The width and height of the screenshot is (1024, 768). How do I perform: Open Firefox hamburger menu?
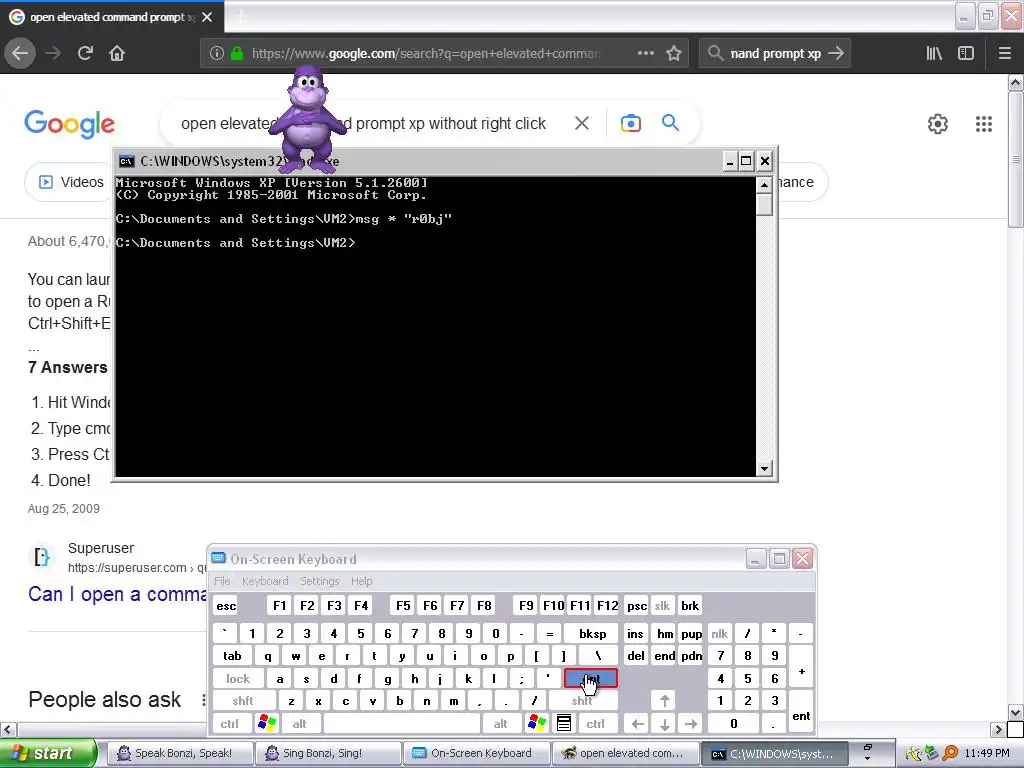click(1005, 53)
